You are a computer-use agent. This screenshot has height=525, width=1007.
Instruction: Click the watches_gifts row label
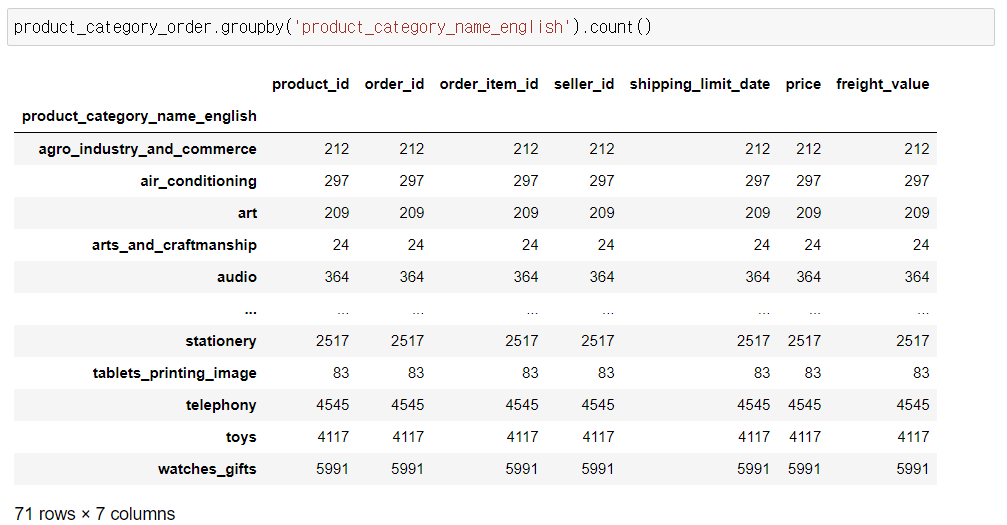pos(207,469)
